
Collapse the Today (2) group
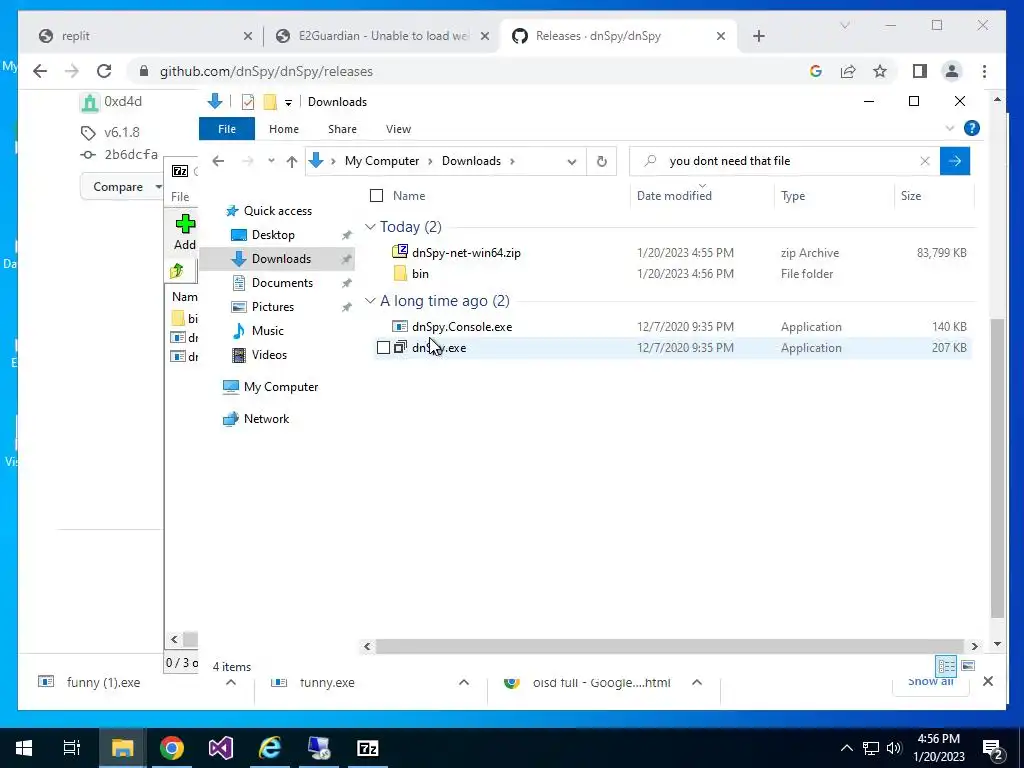click(x=370, y=227)
